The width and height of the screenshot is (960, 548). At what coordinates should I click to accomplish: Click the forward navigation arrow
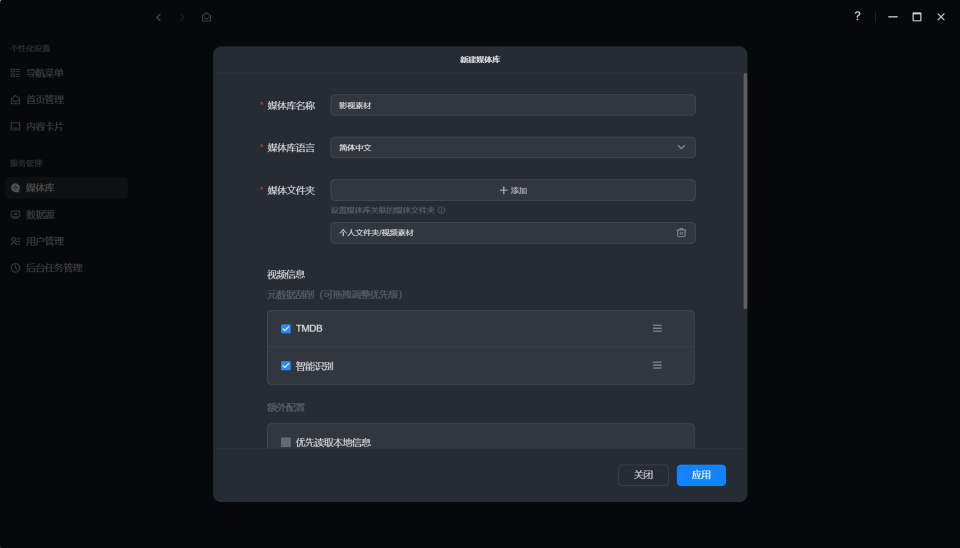[182, 17]
